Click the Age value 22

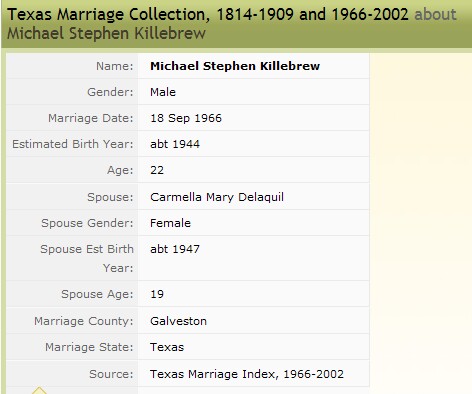[157, 170]
